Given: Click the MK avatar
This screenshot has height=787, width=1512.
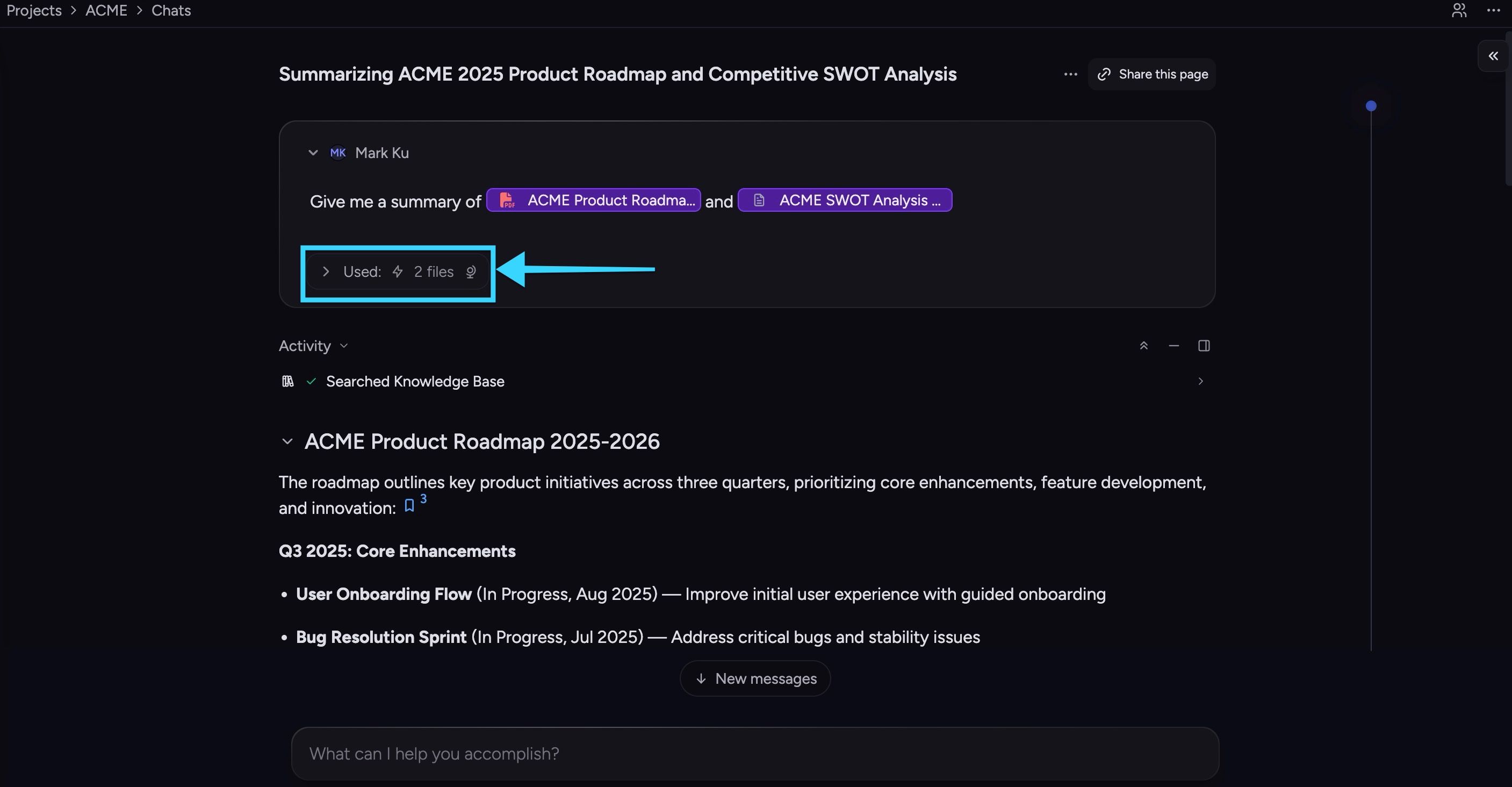Looking at the screenshot, I should [337, 153].
